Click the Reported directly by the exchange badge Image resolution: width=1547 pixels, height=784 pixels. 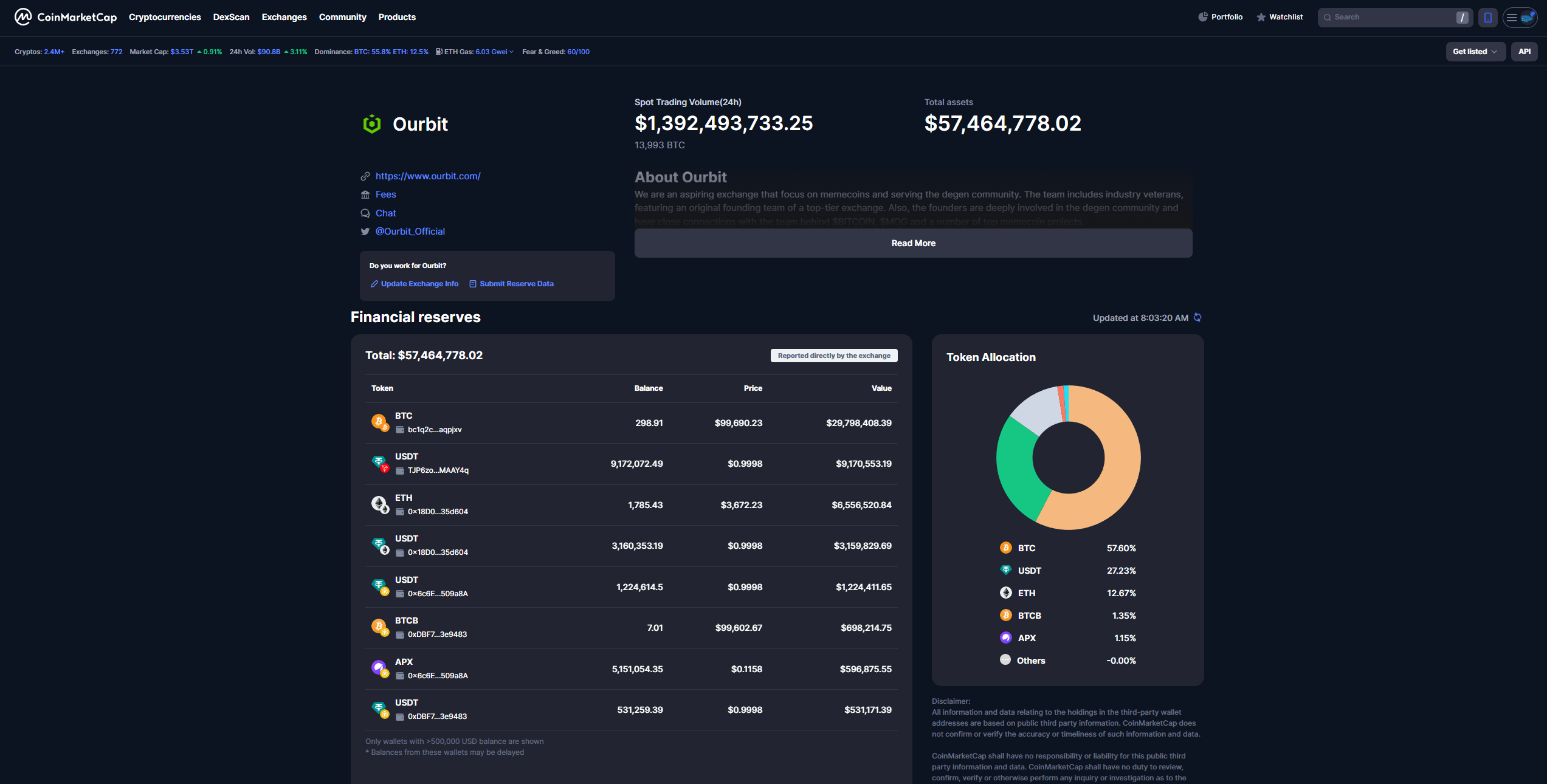click(x=834, y=356)
